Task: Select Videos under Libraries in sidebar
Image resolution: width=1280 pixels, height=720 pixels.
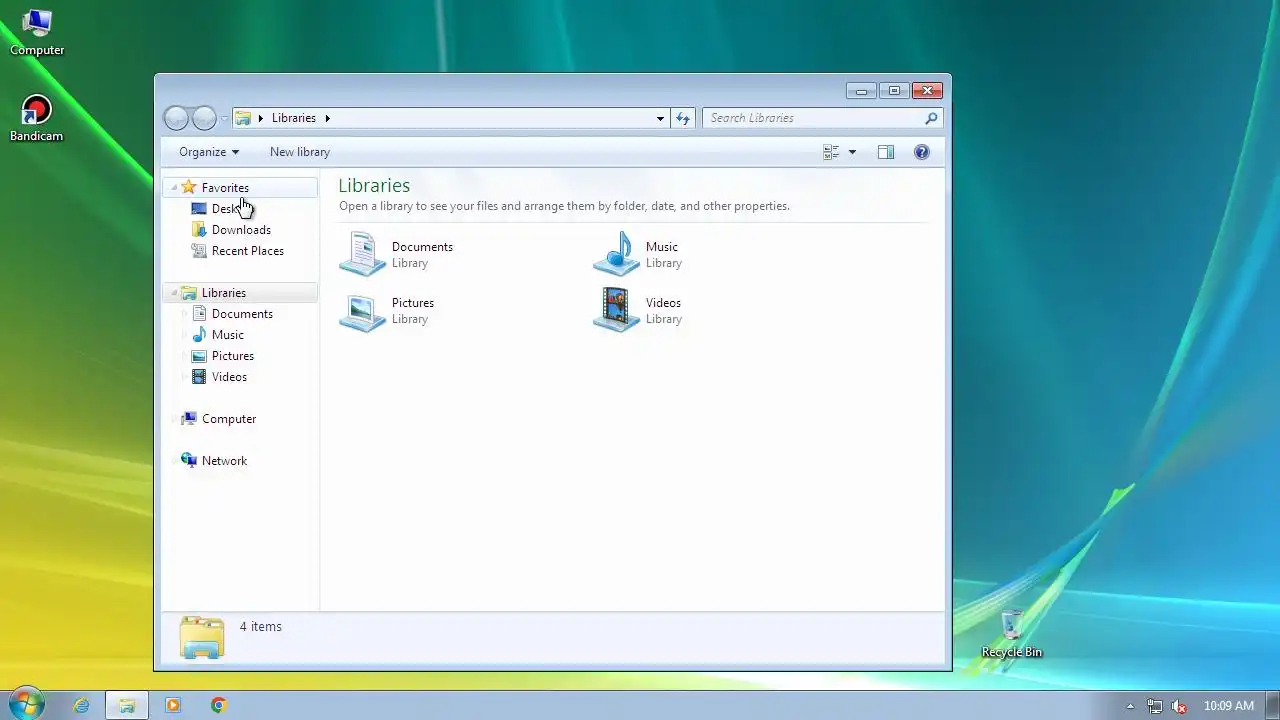Action: [x=229, y=377]
